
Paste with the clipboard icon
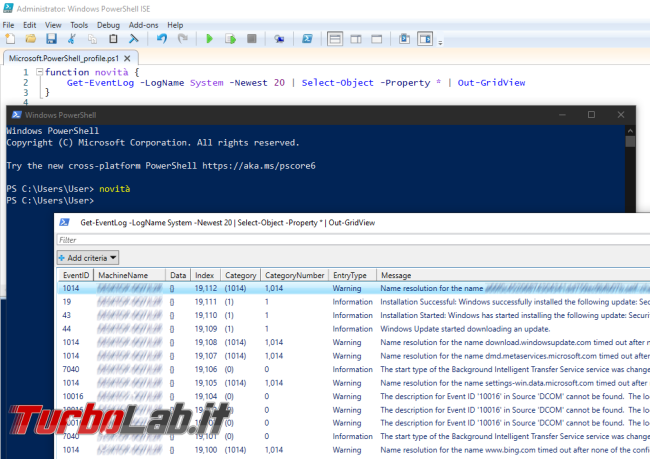click(x=113, y=39)
